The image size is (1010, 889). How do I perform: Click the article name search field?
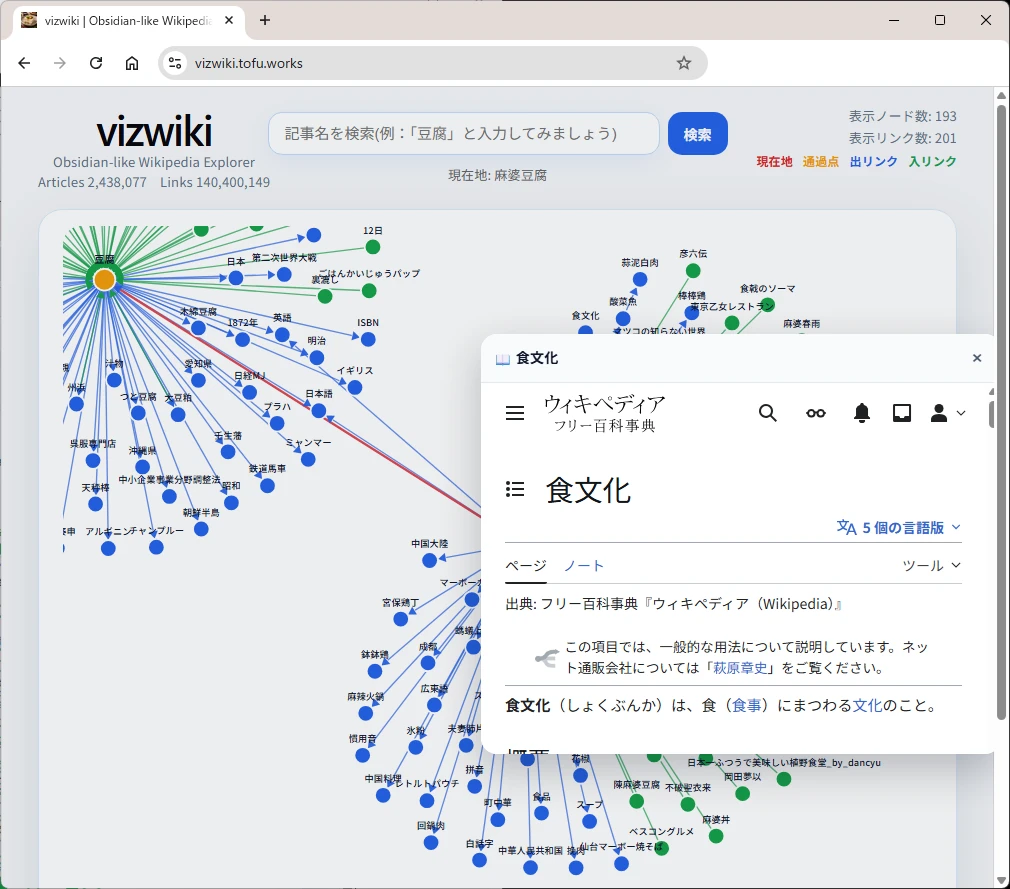point(464,133)
